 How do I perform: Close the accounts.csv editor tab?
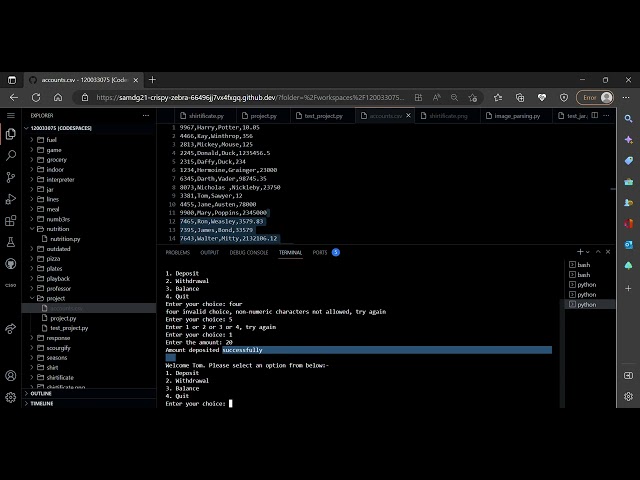pos(408,116)
